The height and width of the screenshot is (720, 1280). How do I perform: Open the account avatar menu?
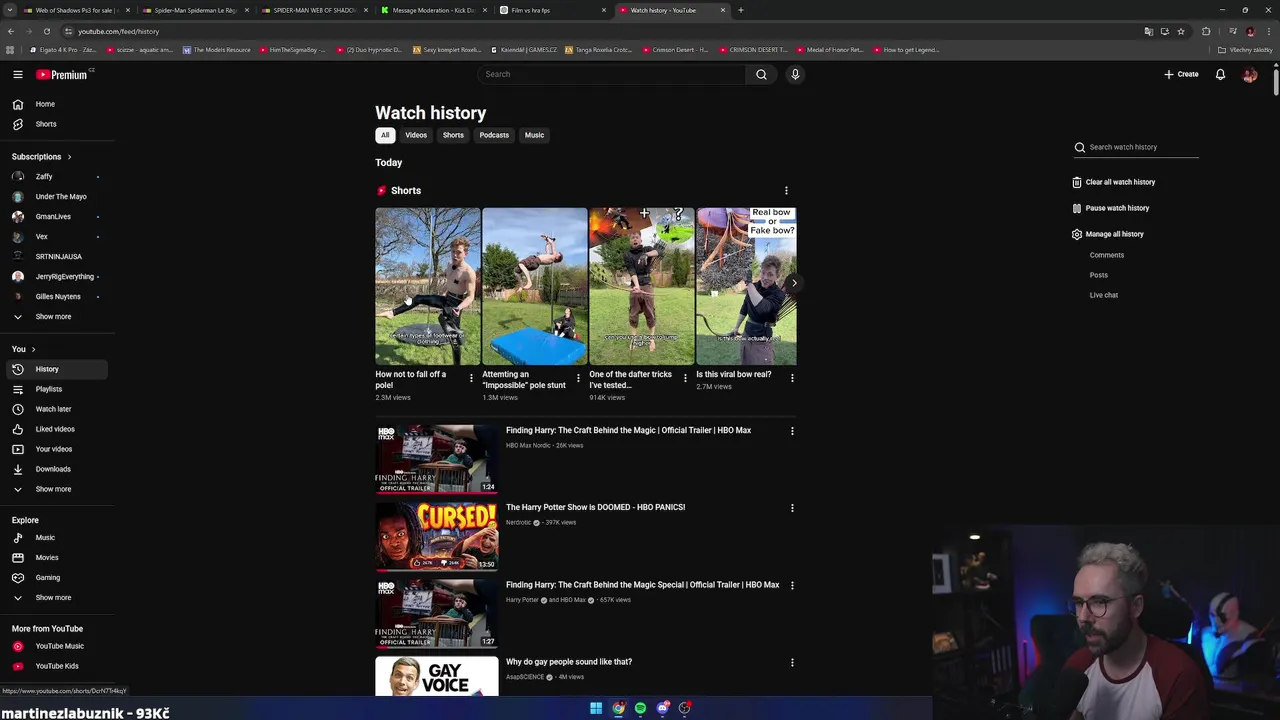[x=1250, y=74]
